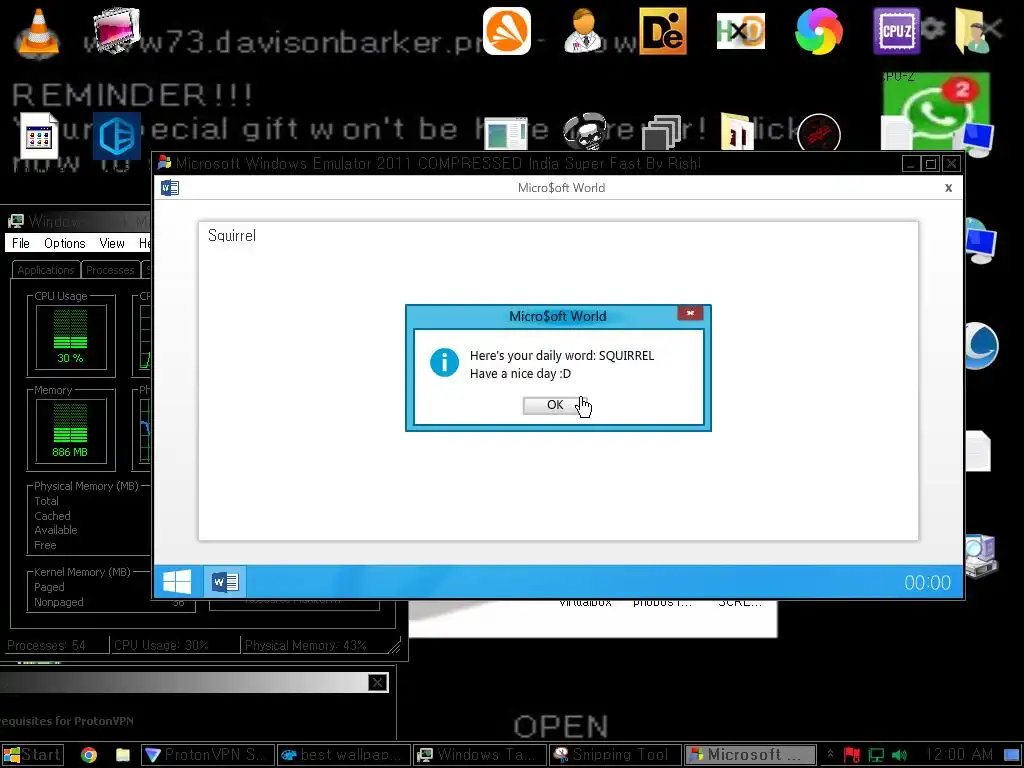Click the 00:00 clock in the emulator taskbar
Image resolution: width=1024 pixels, height=768 pixels.
point(927,583)
